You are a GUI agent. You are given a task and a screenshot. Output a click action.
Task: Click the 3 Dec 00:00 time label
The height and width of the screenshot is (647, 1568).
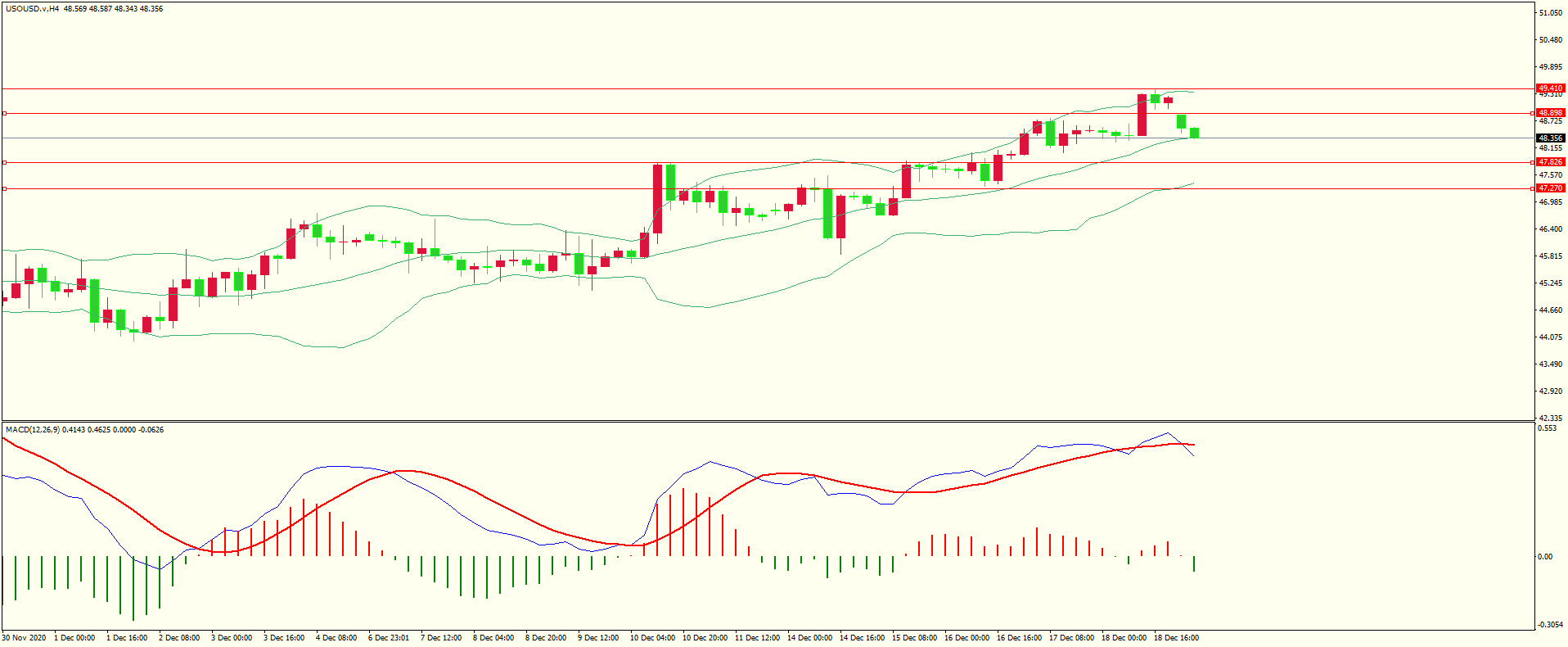click(x=232, y=638)
